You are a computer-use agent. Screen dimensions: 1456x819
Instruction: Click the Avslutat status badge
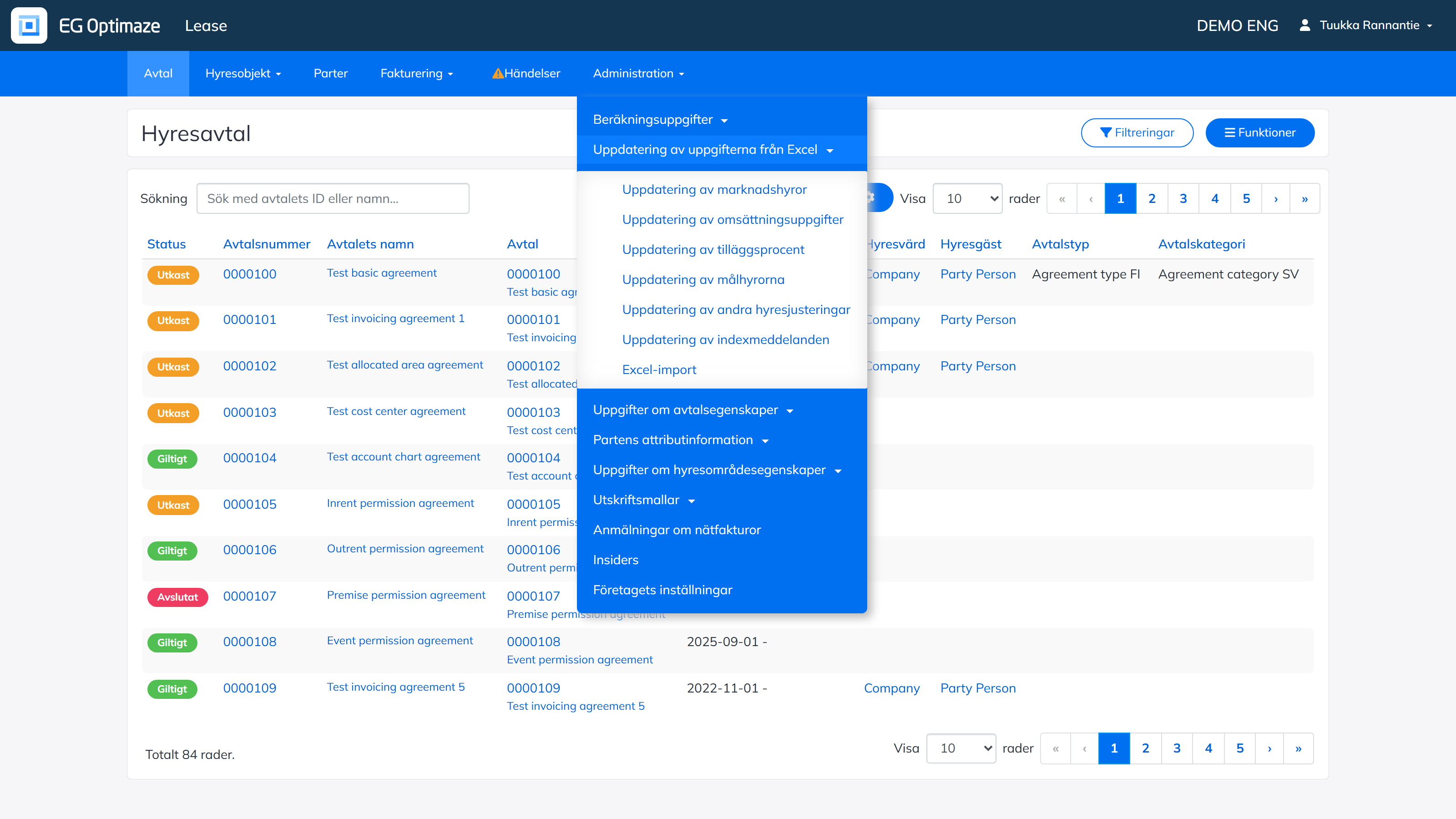[x=177, y=597]
